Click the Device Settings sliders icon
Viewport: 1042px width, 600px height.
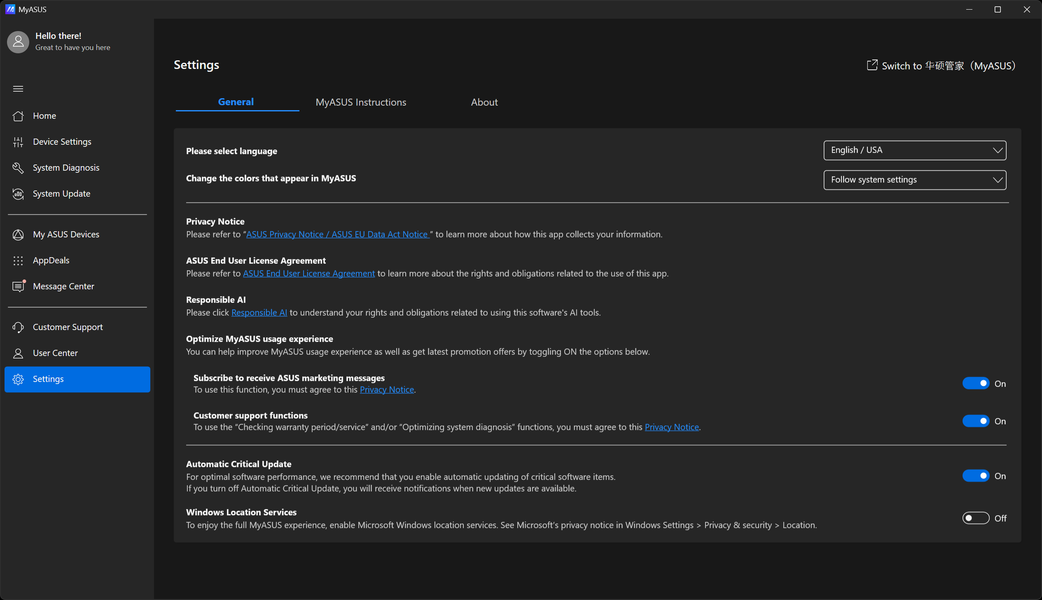pos(18,142)
